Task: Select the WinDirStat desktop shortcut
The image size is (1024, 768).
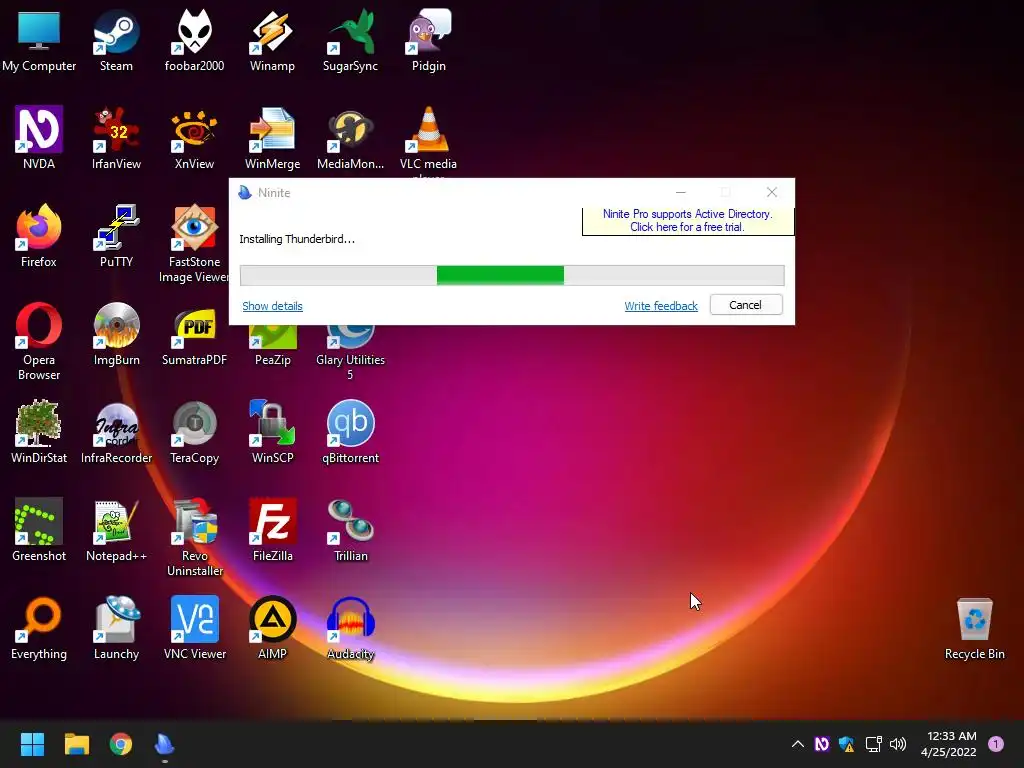Action: [x=39, y=432]
